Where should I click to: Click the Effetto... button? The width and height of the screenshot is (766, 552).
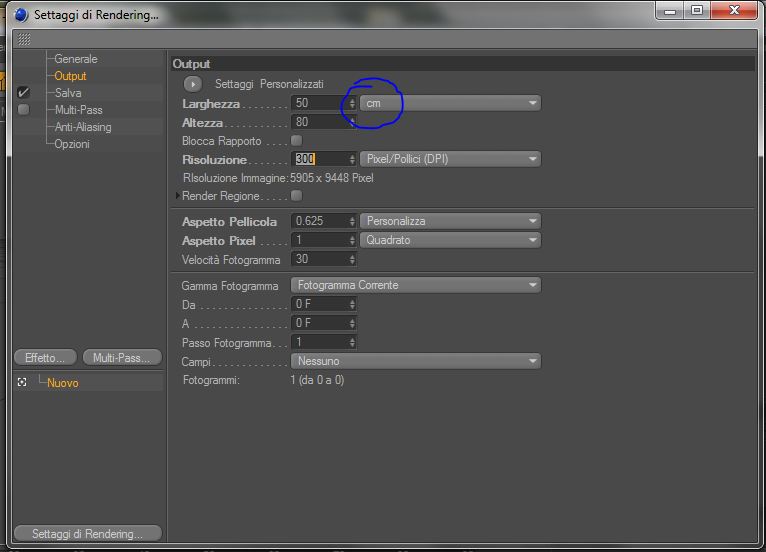[x=45, y=358]
